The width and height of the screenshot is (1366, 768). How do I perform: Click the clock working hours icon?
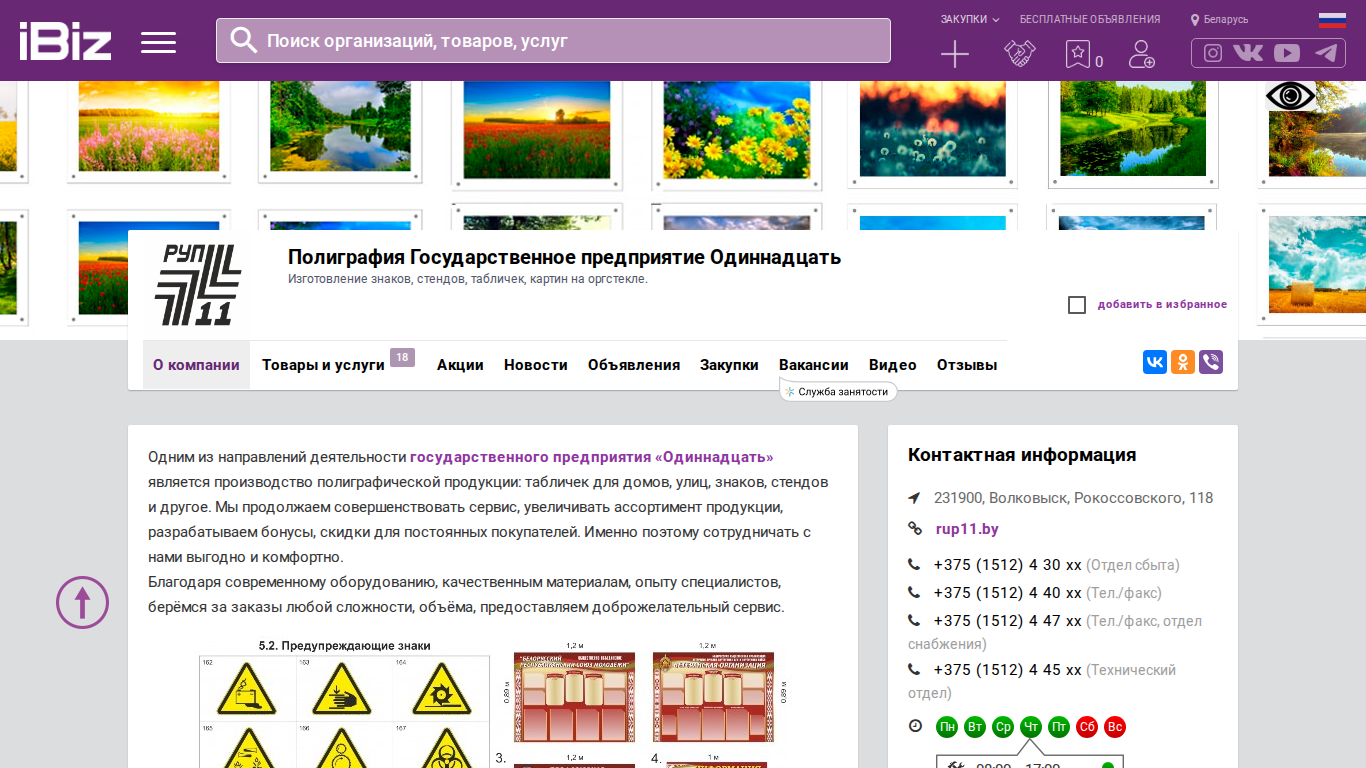915,726
